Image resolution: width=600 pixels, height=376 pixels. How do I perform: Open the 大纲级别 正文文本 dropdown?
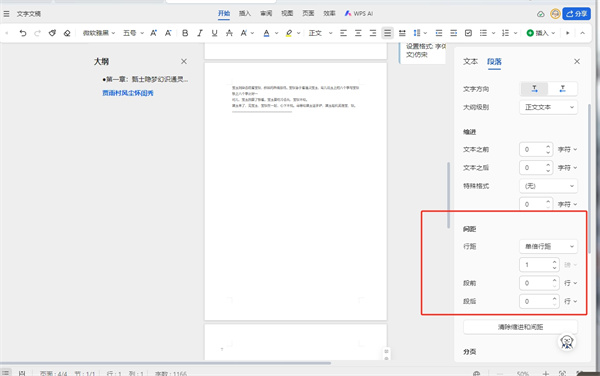point(548,107)
